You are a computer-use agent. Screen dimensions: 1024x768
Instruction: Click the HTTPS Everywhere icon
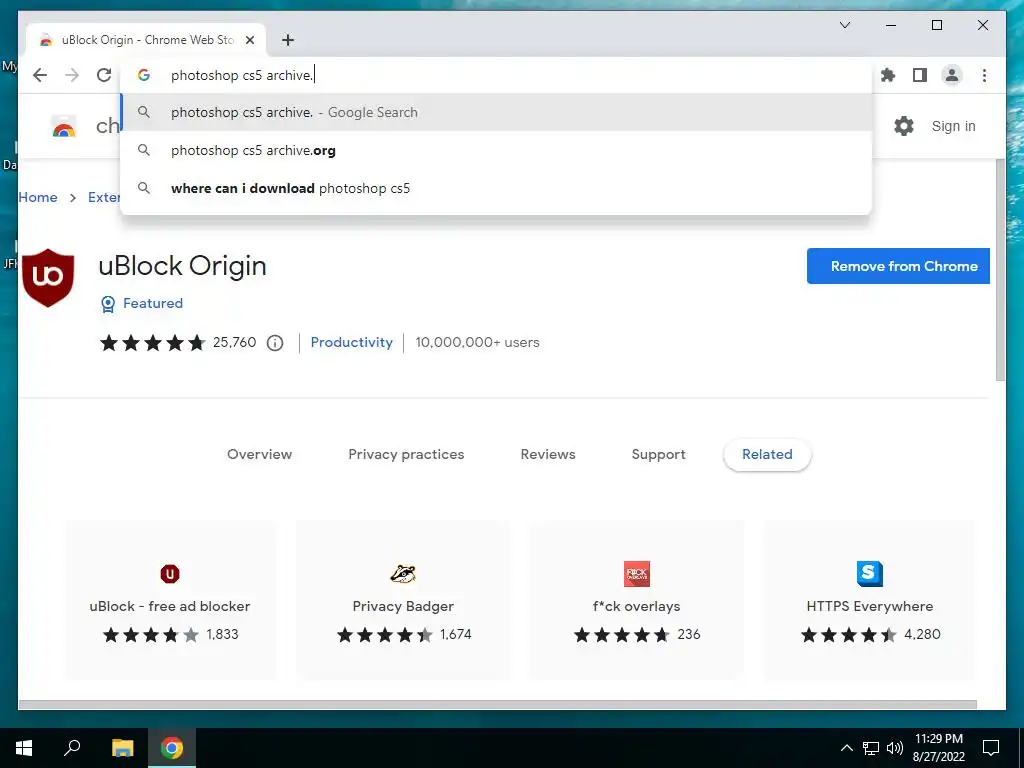click(x=870, y=574)
